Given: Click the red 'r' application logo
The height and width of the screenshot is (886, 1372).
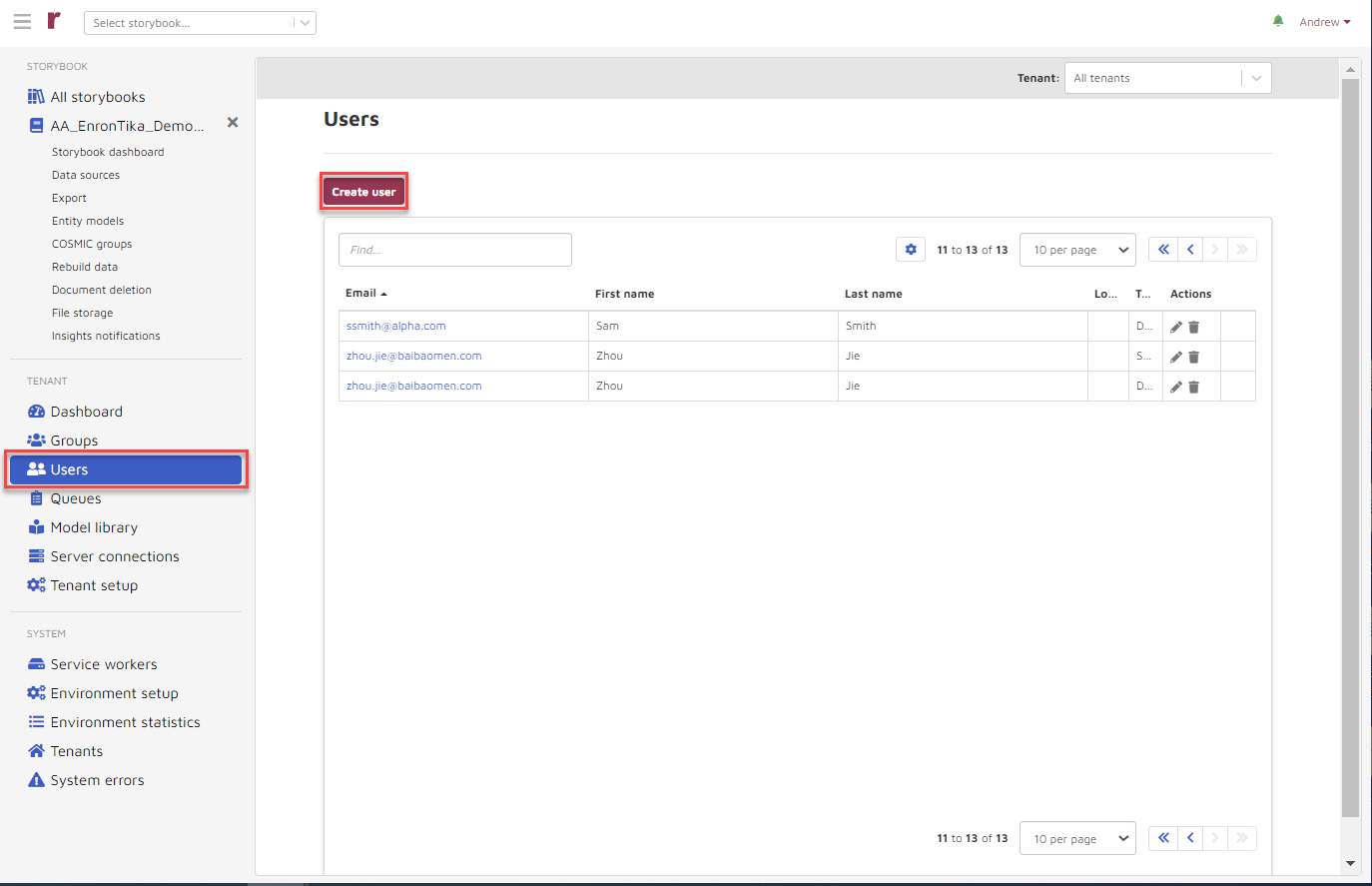Looking at the screenshot, I should [x=54, y=21].
